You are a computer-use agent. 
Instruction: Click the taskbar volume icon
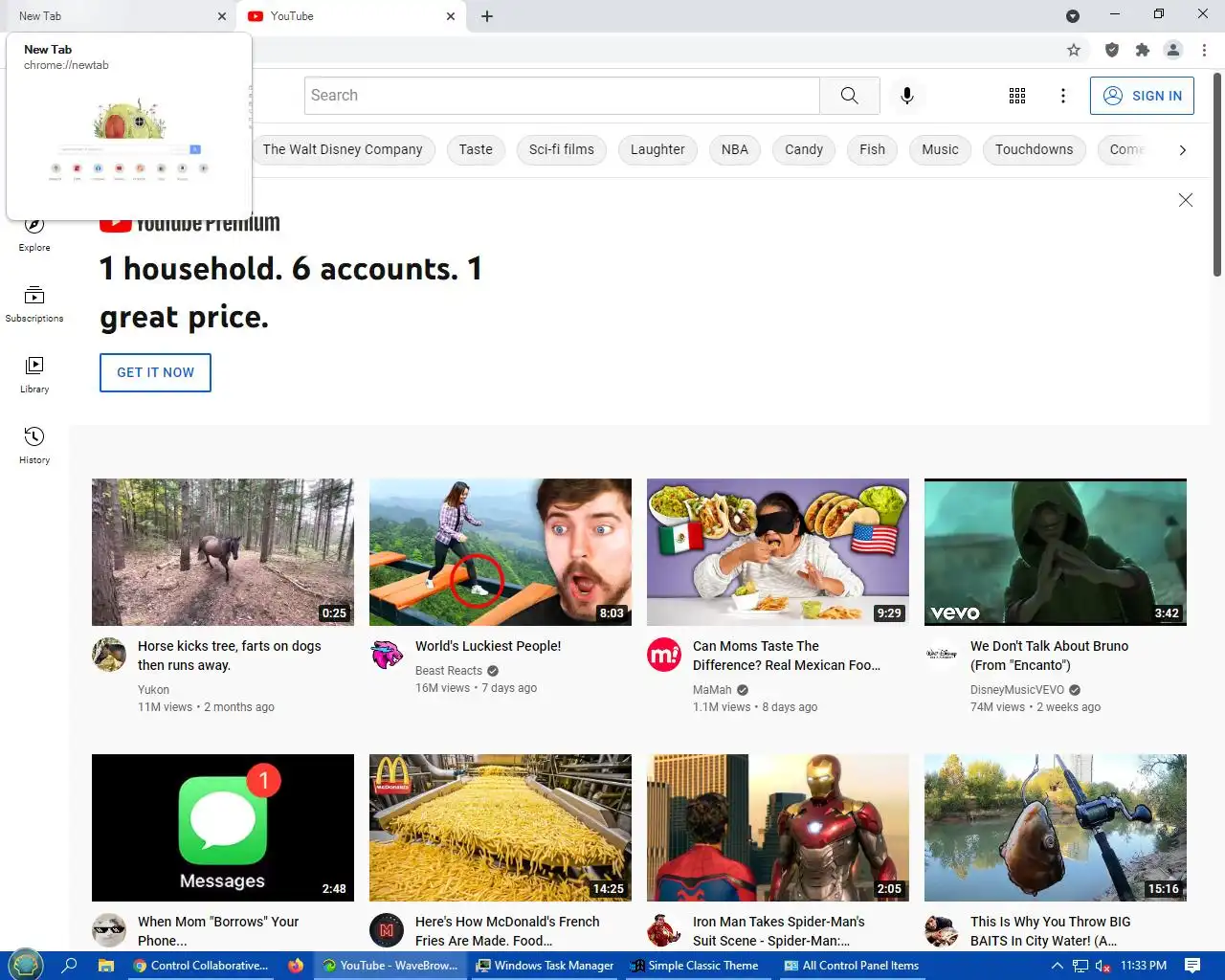tap(1102, 966)
